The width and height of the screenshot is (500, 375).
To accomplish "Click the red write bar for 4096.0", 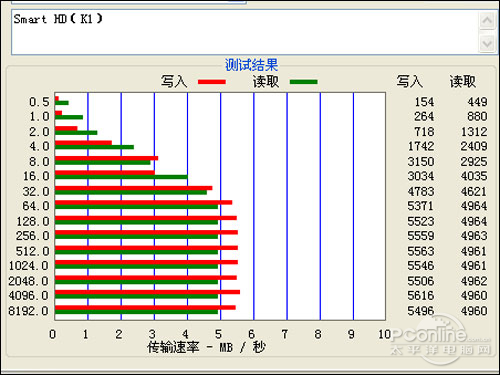I will click(147, 292).
